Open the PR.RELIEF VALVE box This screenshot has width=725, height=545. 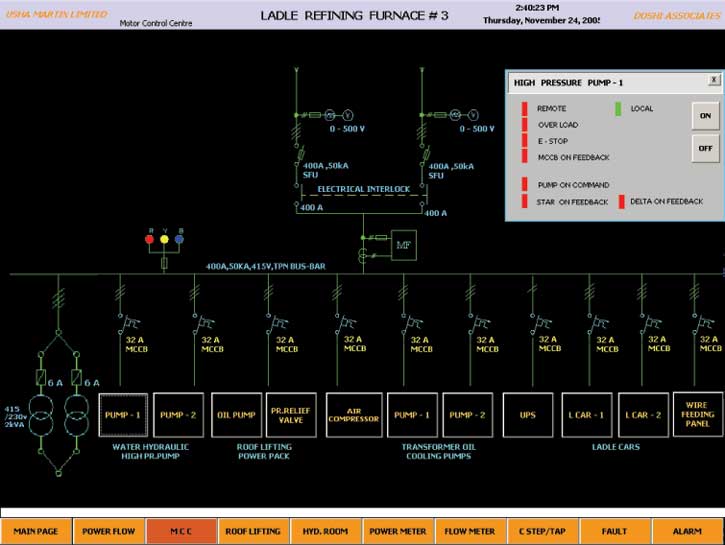pos(291,415)
